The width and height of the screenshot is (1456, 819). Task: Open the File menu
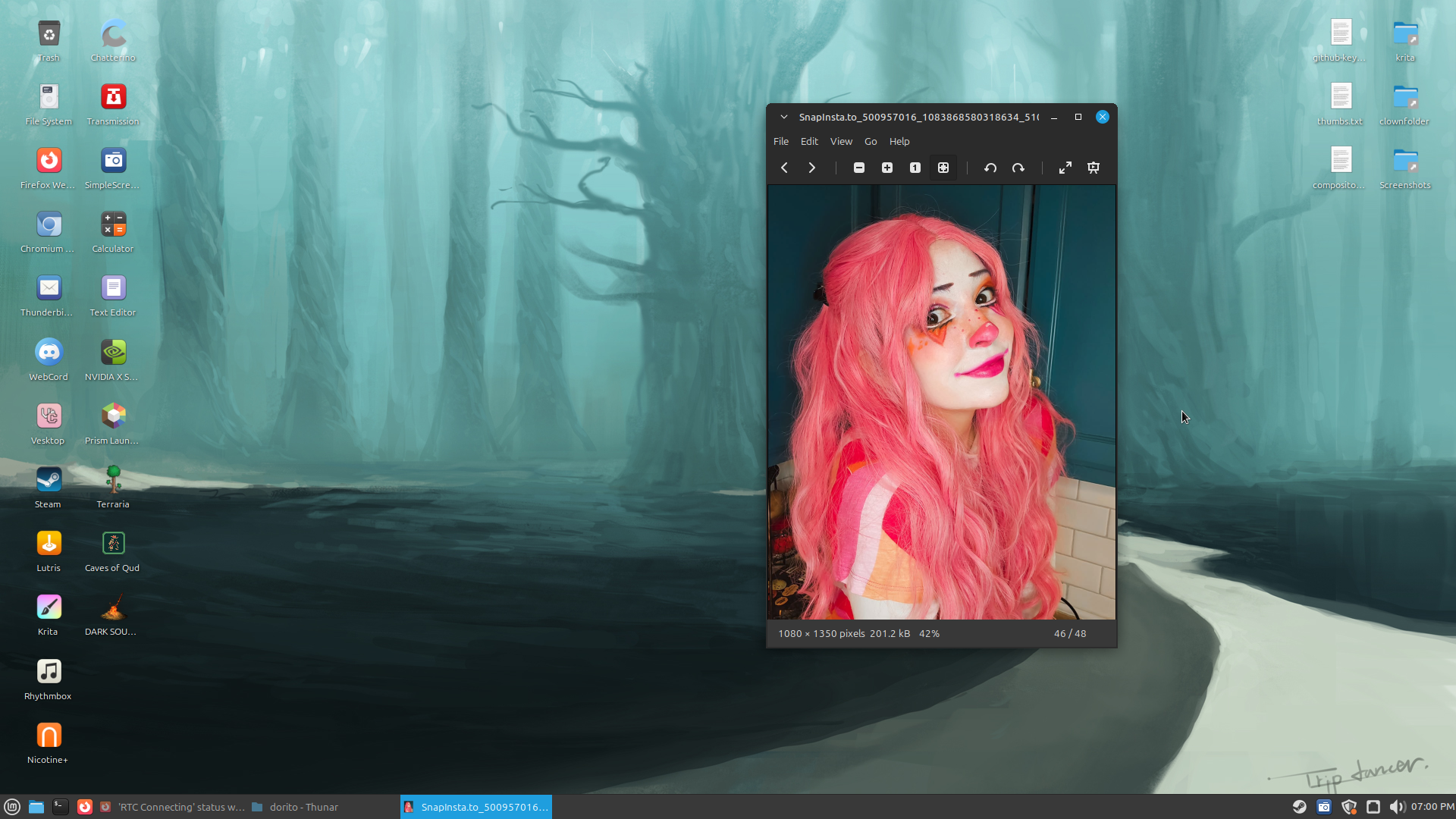coord(781,141)
